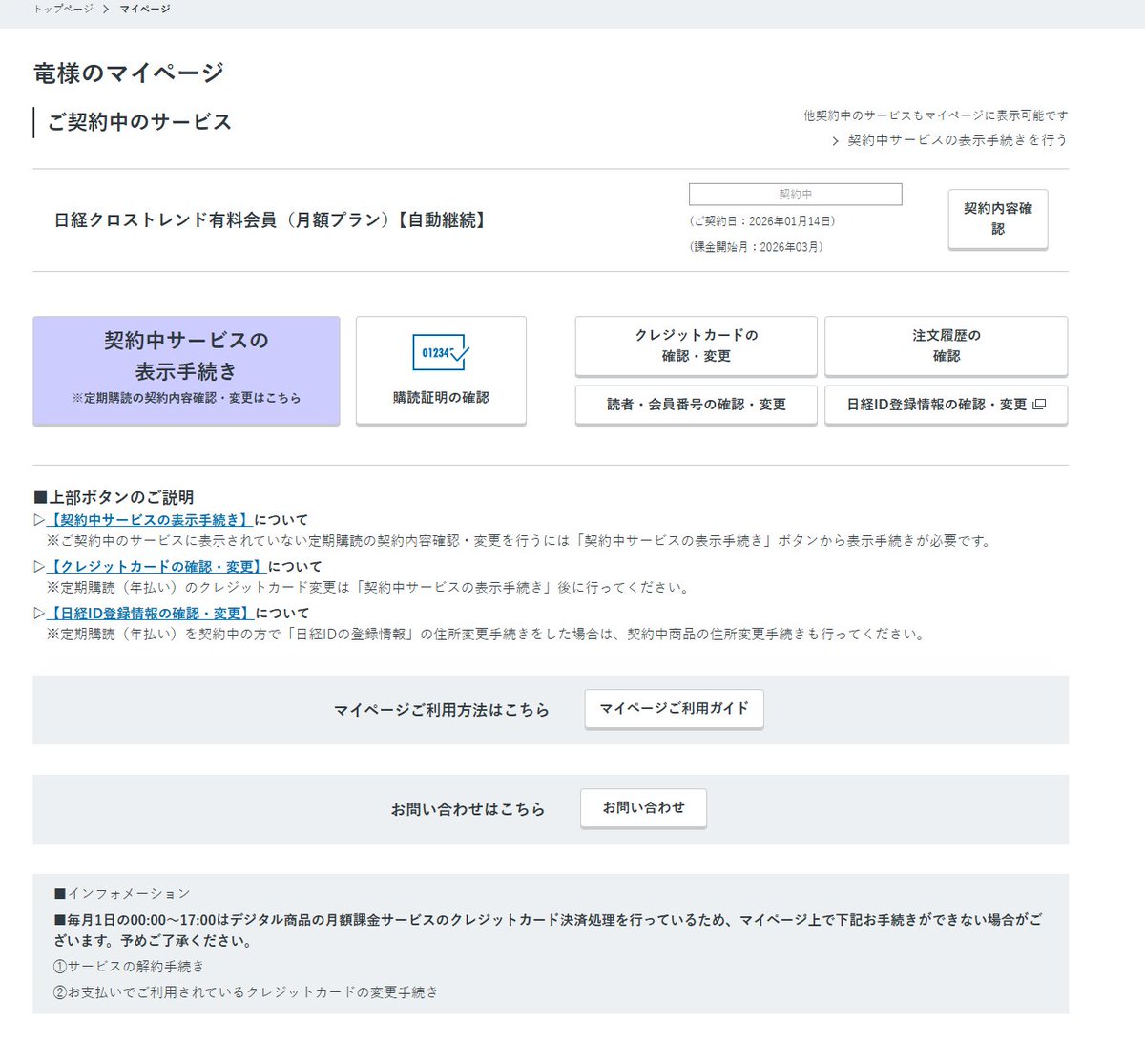This screenshot has height=1064, width=1145.
Task: Click the トップページ breadcrumb link
Action: click(x=63, y=9)
